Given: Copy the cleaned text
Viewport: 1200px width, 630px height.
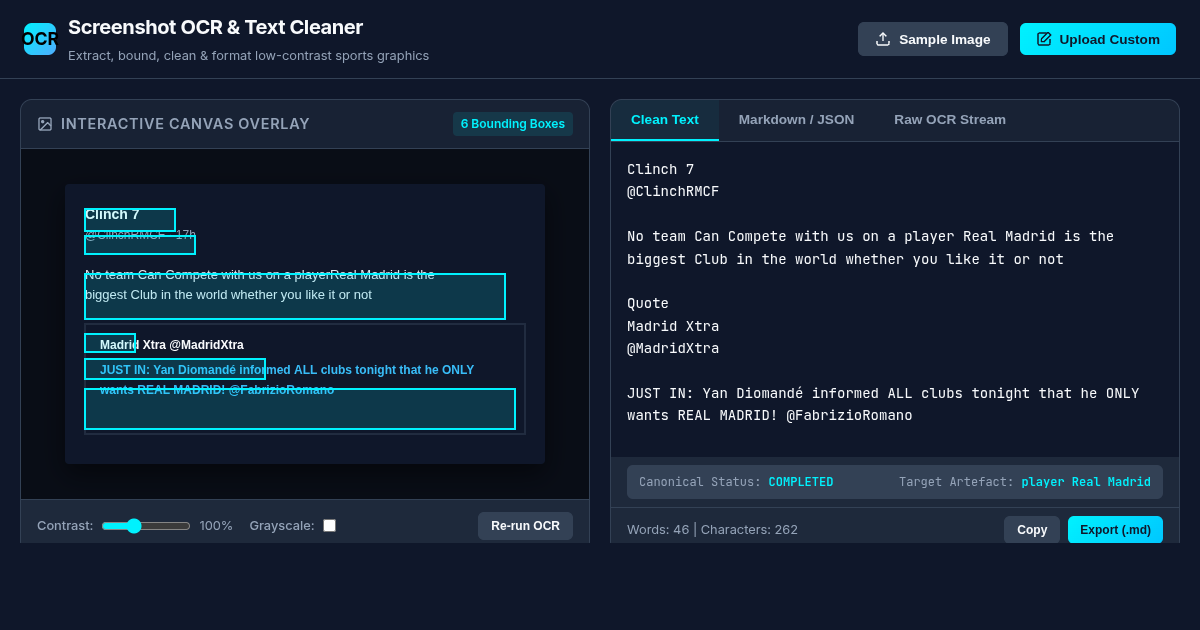Looking at the screenshot, I should pos(1032,530).
